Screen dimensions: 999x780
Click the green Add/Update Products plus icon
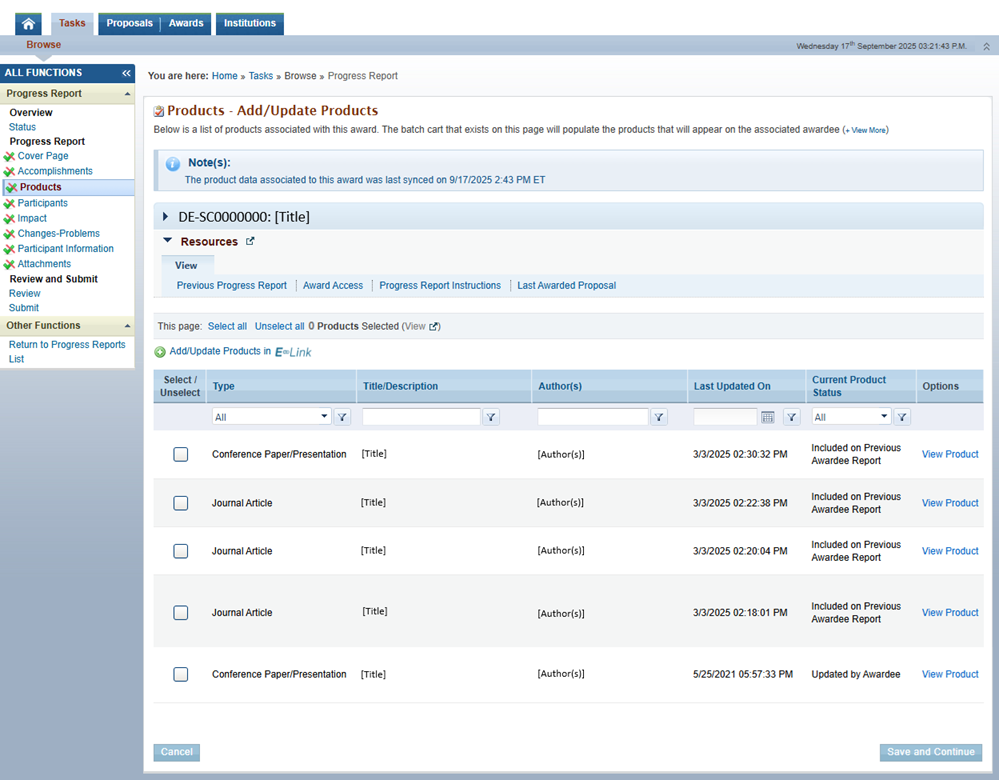pyautogui.click(x=160, y=352)
